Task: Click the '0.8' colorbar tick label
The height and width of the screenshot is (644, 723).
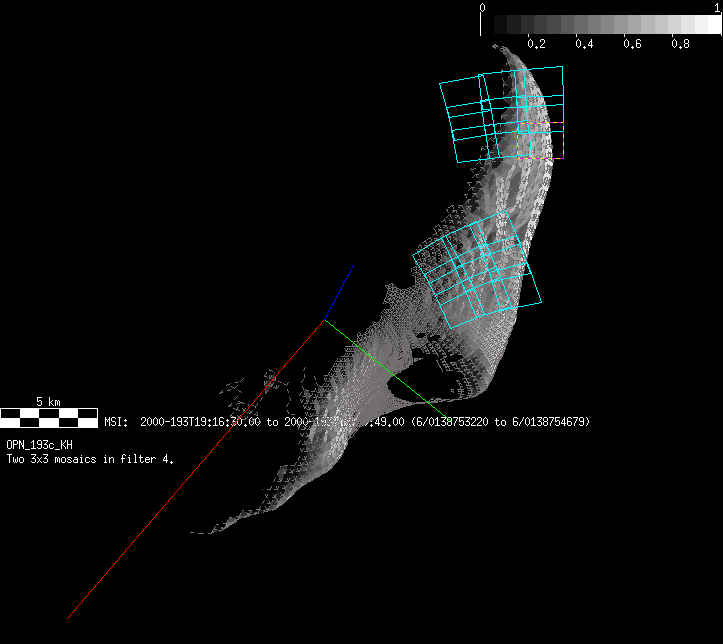Action: 680,44
